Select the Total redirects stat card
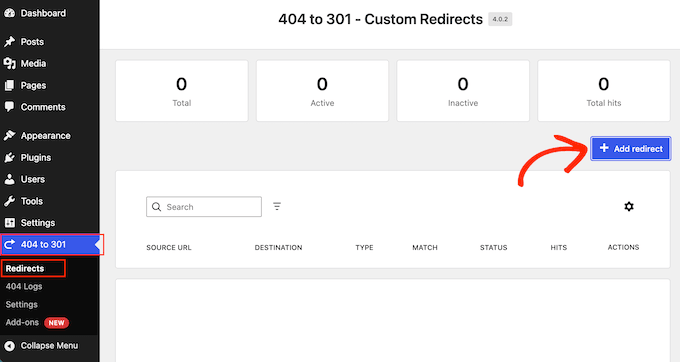The height and width of the screenshot is (362, 680). tap(182, 91)
